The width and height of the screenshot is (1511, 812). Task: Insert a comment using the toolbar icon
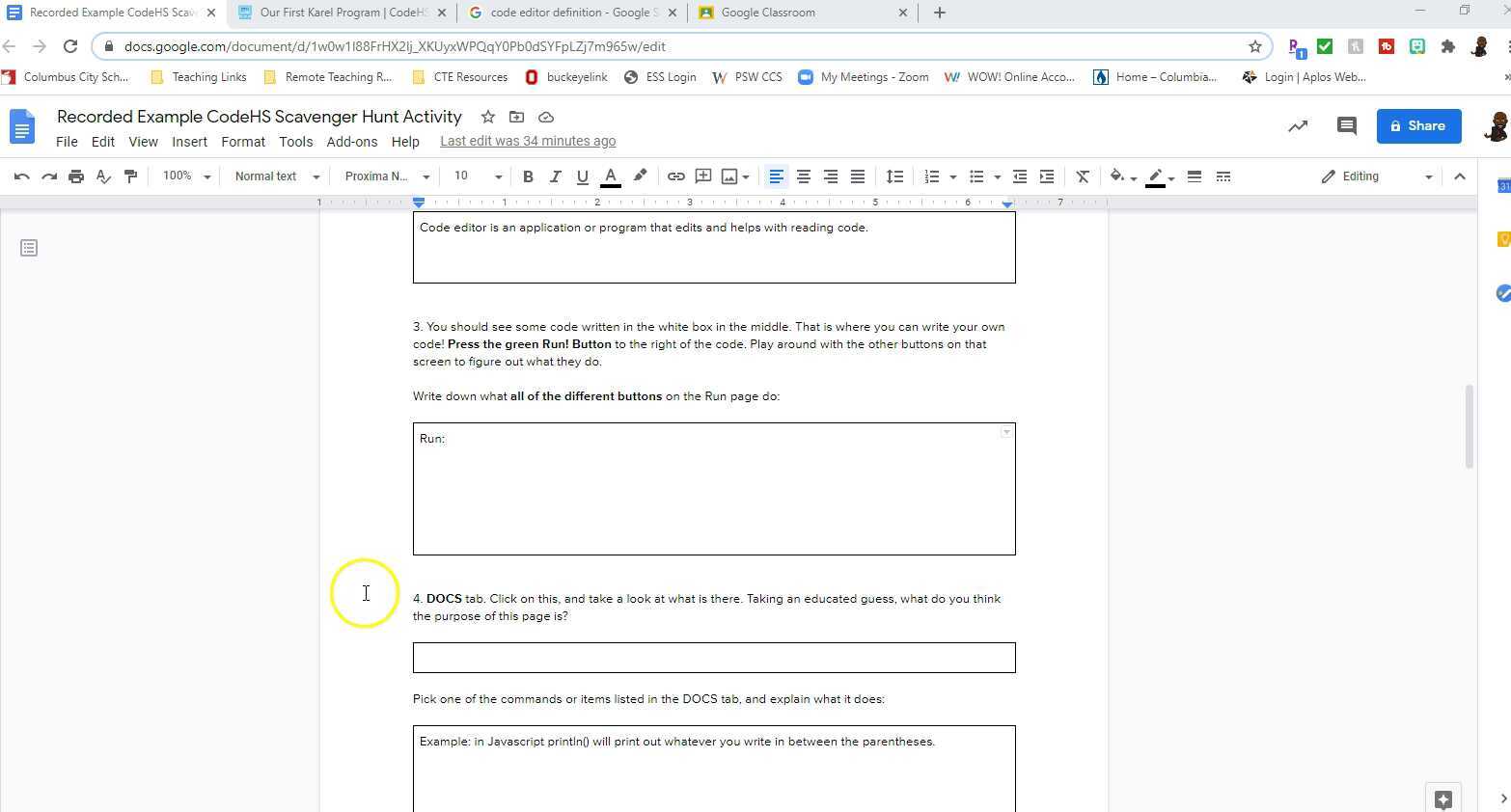(703, 176)
